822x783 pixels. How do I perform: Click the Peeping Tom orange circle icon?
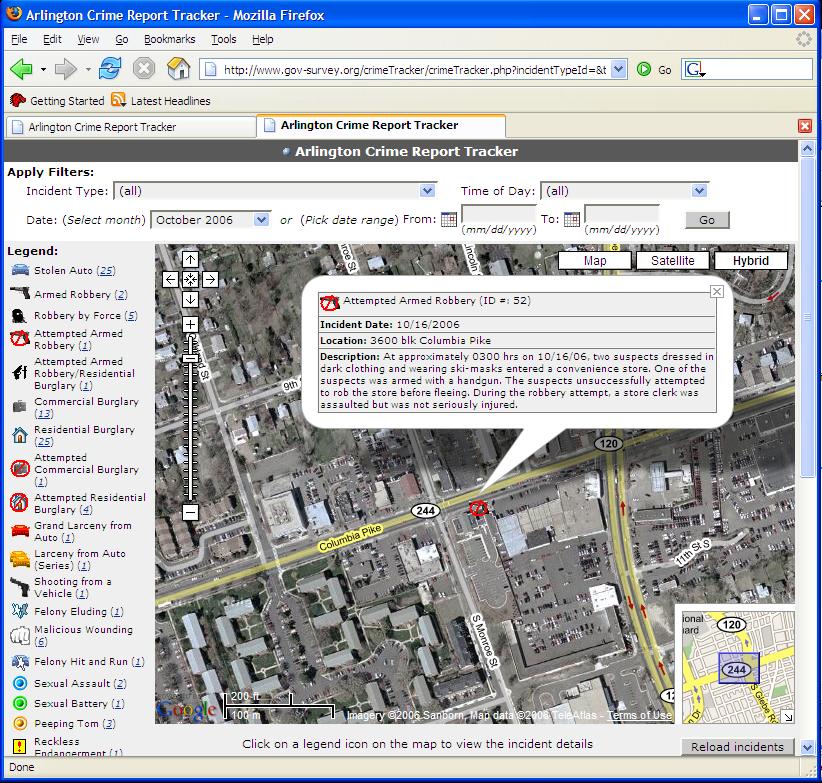click(x=20, y=723)
